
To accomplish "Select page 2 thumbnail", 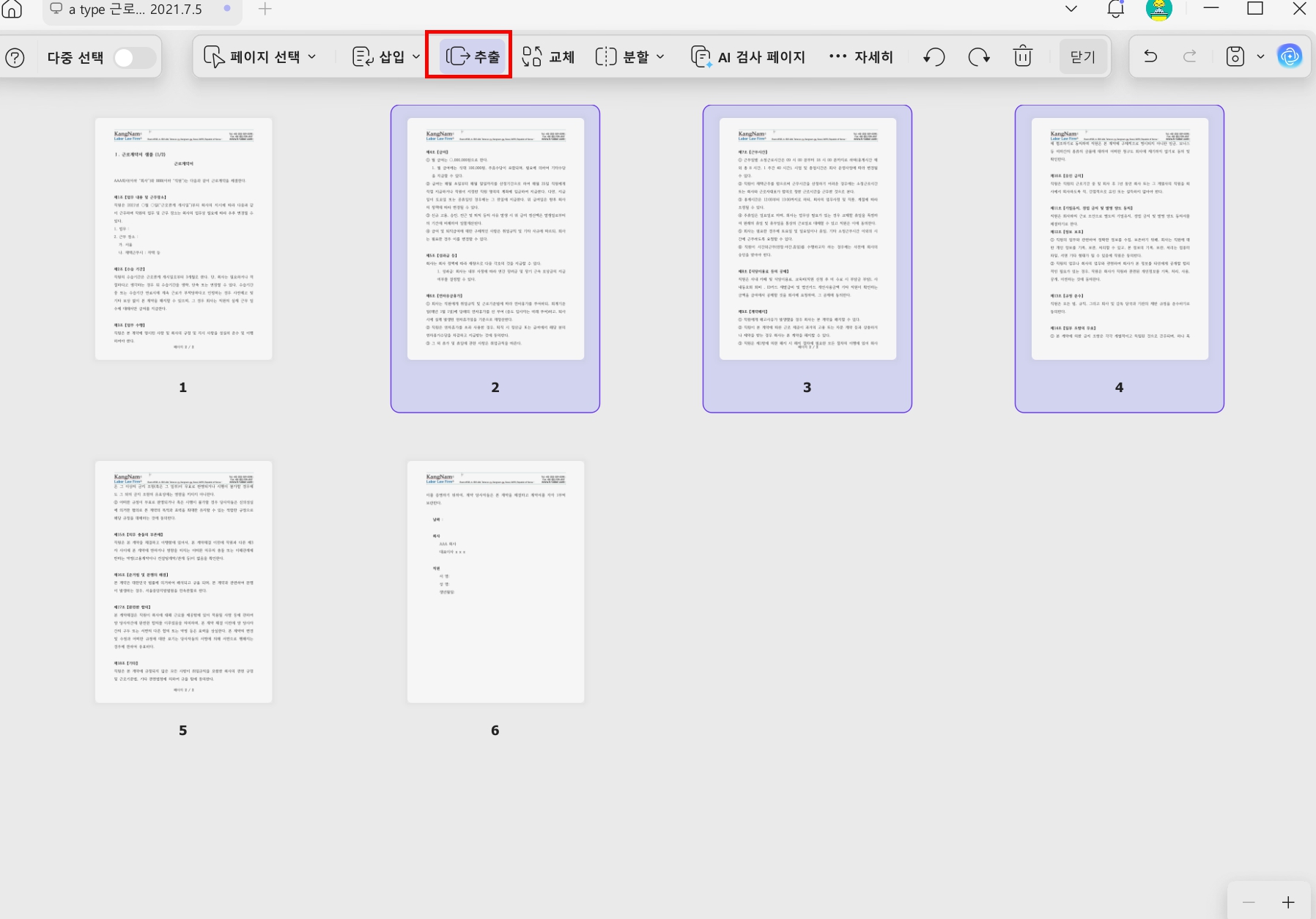I will pyautogui.click(x=495, y=239).
